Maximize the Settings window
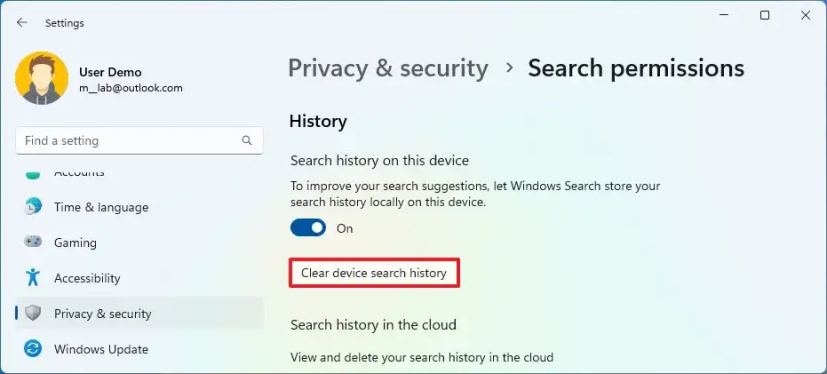Screen dimensions: 827x374 [x=765, y=16]
